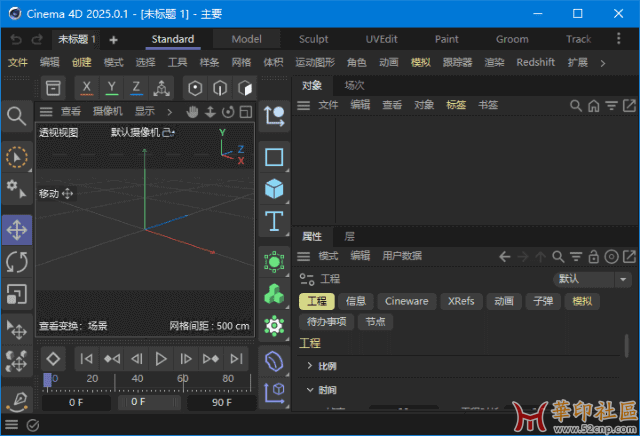Expand more viewport menus chevron after 显示
The image size is (640, 436).
point(169,112)
